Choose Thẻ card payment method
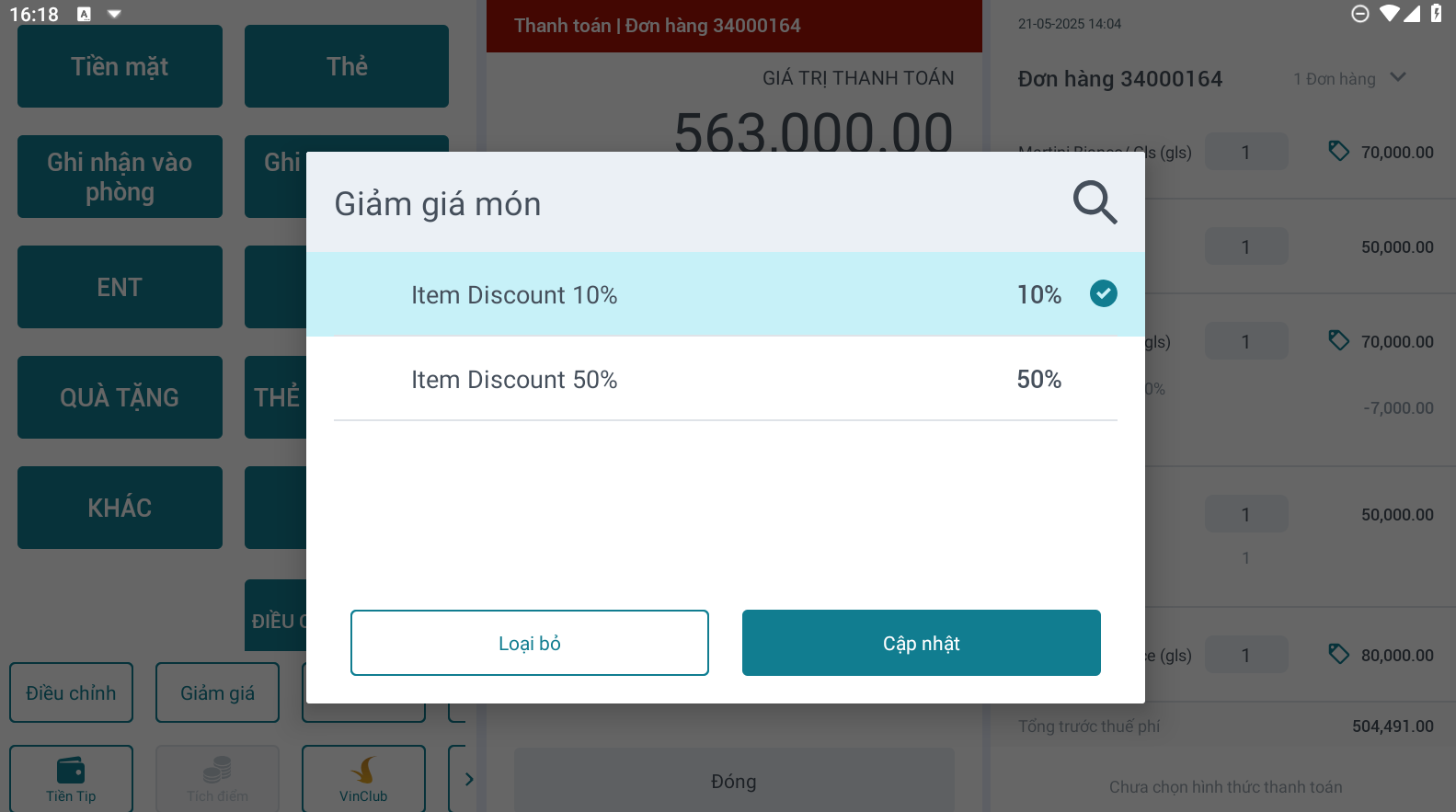1456x812 pixels. pyautogui.click(x=347, y=66)
